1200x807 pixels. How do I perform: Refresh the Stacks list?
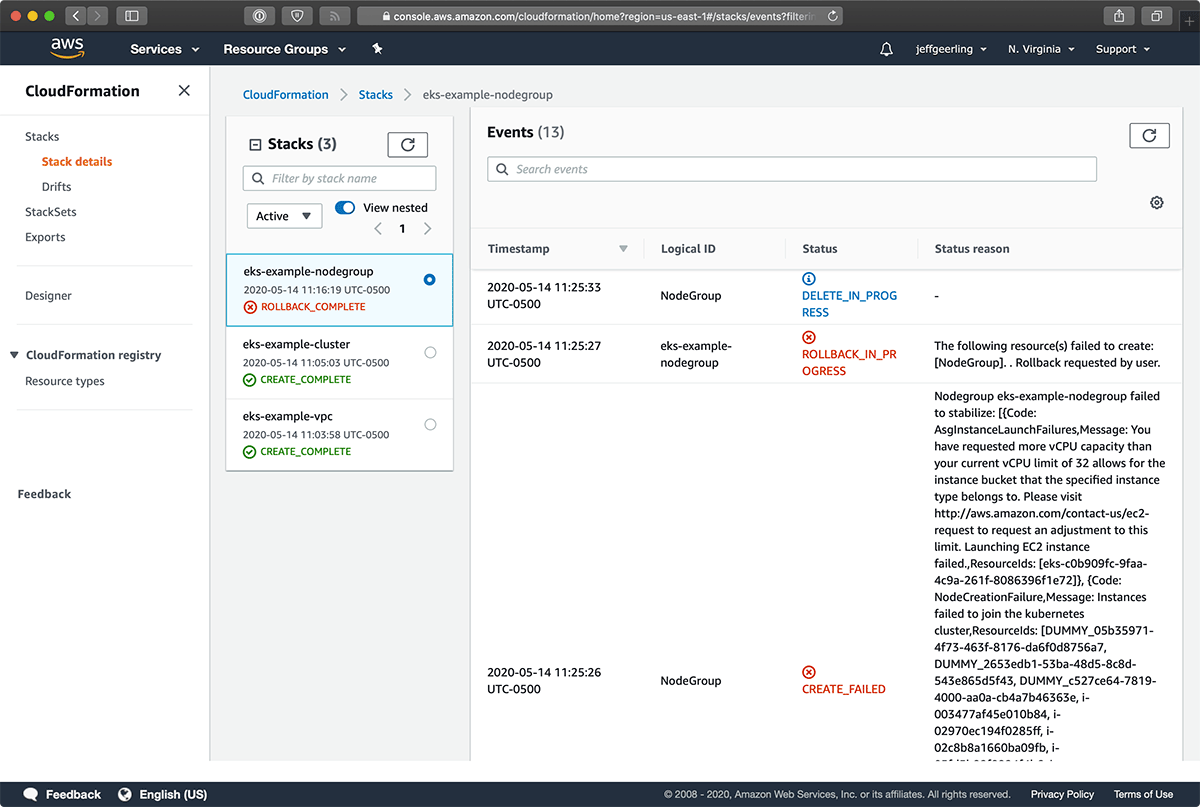pyautogui.click(x=407, y=145)
